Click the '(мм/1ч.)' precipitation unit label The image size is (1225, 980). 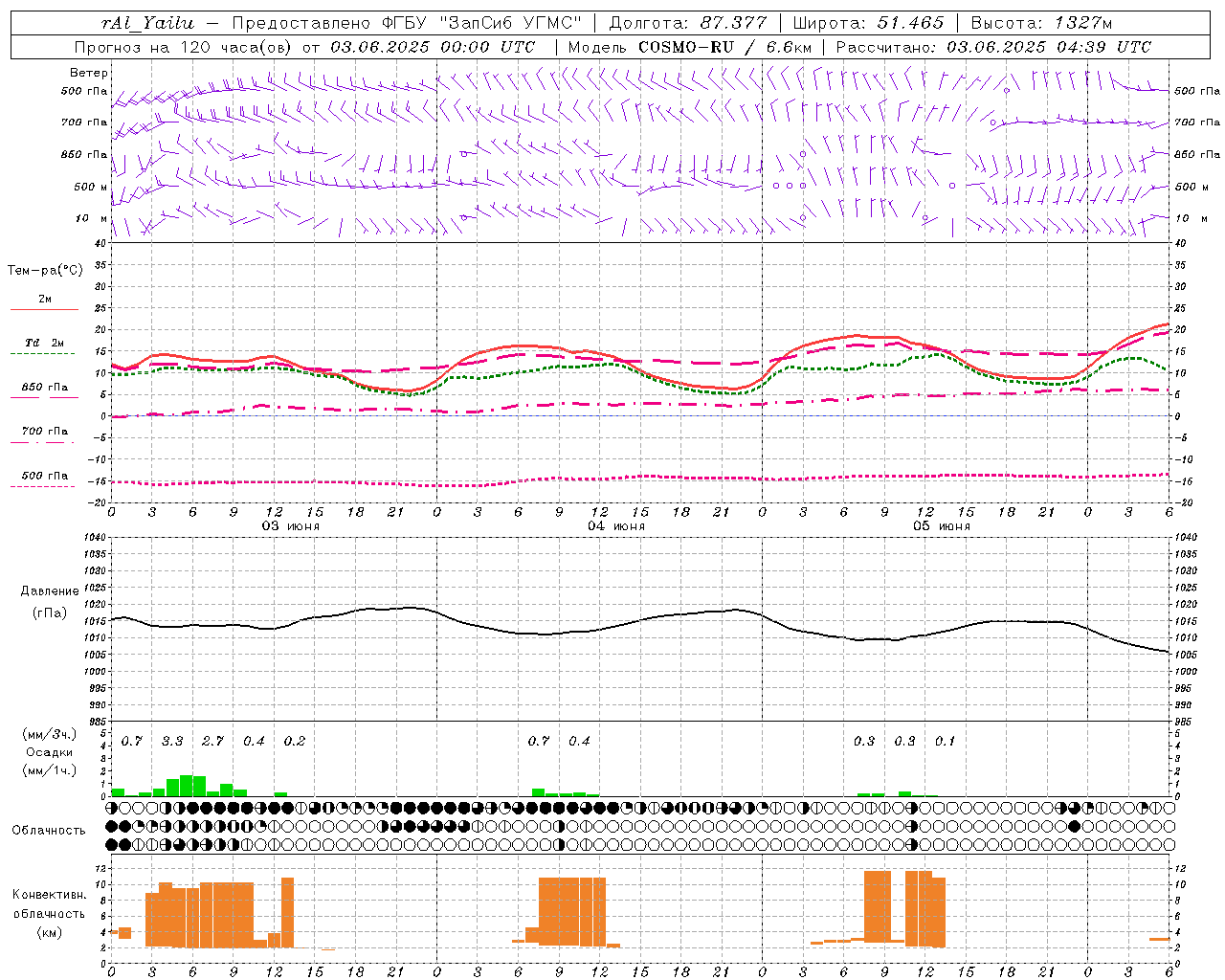pyautogui.click(x=50, y=769)
